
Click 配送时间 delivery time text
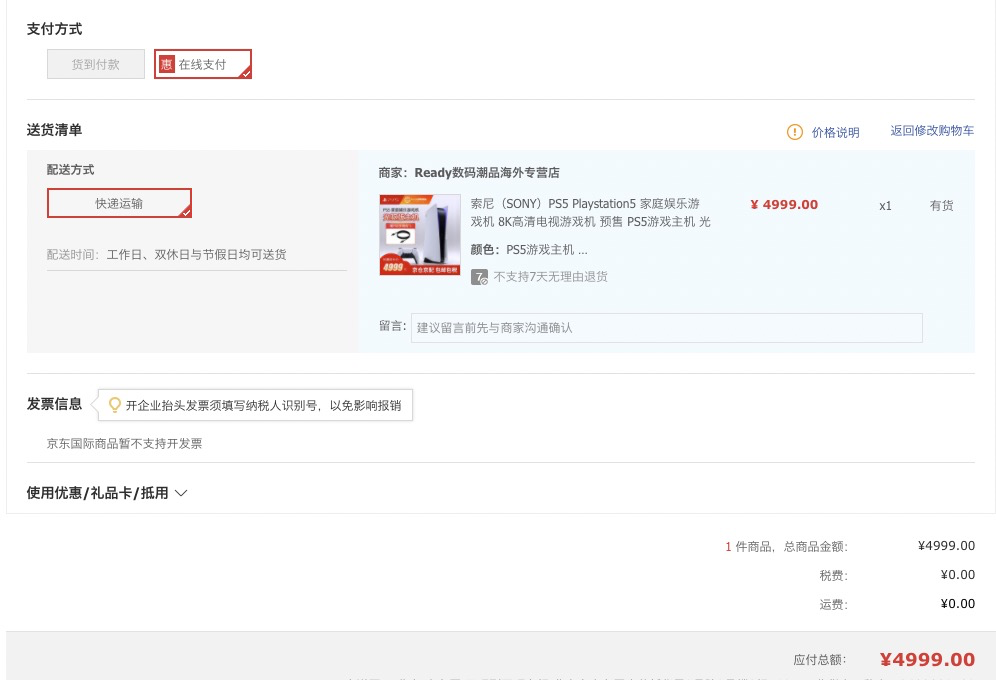click(x=166, y=255)
